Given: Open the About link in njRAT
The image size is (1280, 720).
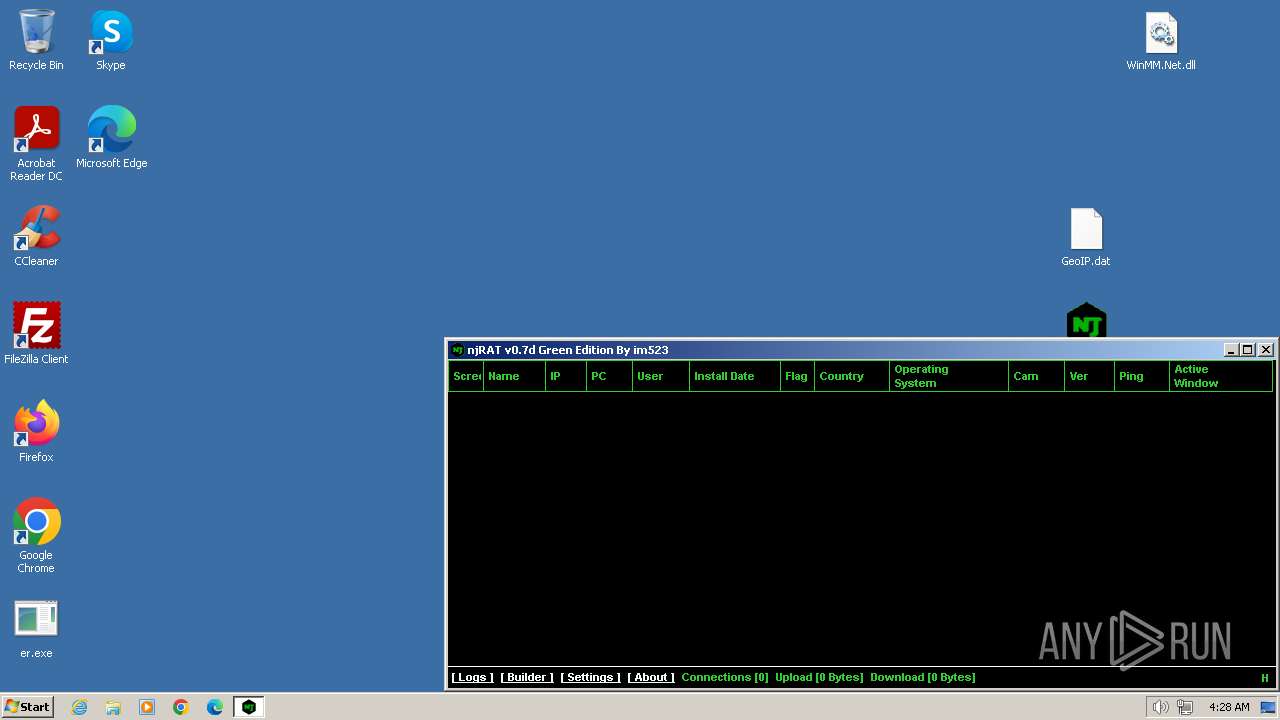Looking at the screenshot, I should tap(651, 678).
